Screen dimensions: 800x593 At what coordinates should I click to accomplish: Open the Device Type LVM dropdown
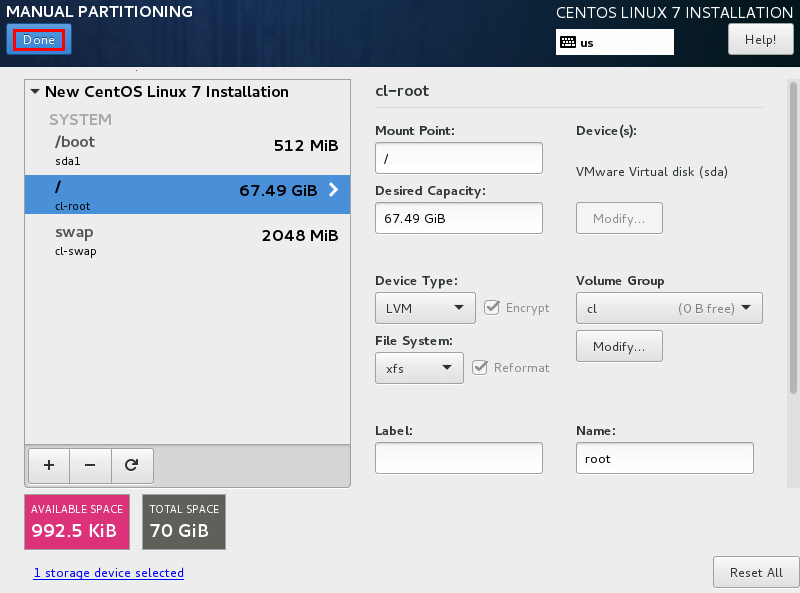pyautogui.click(x=424, y=308)
